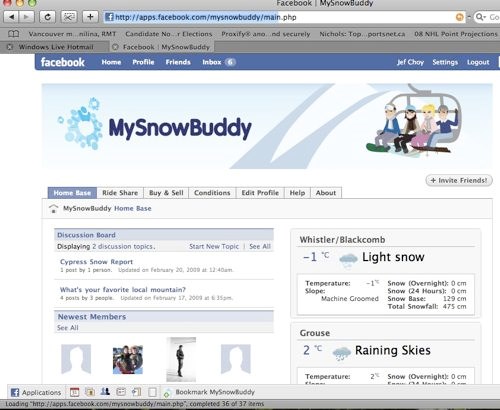
Task: Click the Facebook favicon in the address bar
Action: [109, 17]
